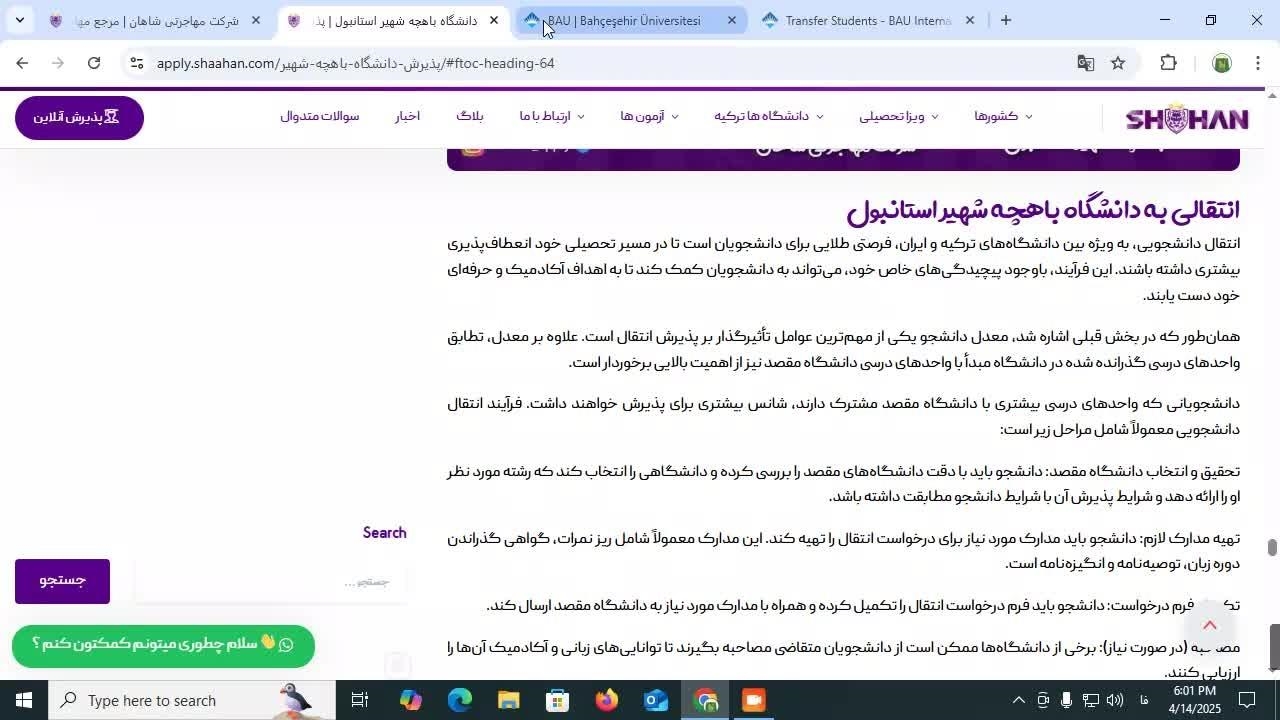1280x720 pixels.
Task: Click the scroll-to-top arrow button
Action: [x=1209, y=626]
